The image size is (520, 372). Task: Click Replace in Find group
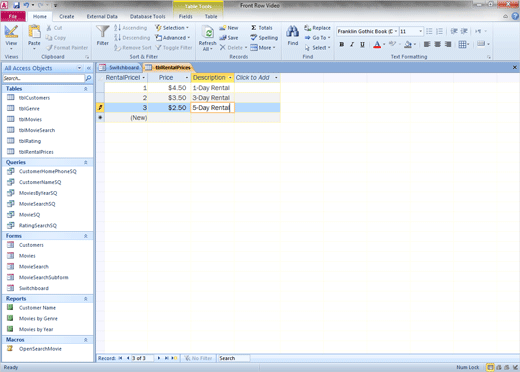317,28
